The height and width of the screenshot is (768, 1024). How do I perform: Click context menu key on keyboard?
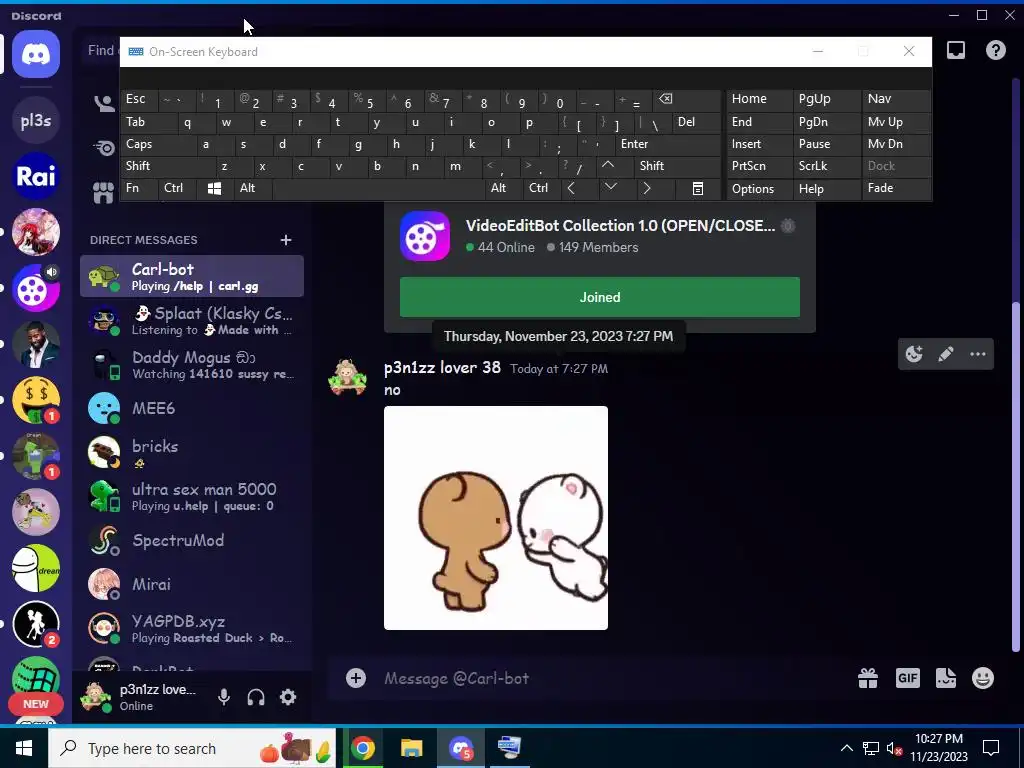point(697,188)
